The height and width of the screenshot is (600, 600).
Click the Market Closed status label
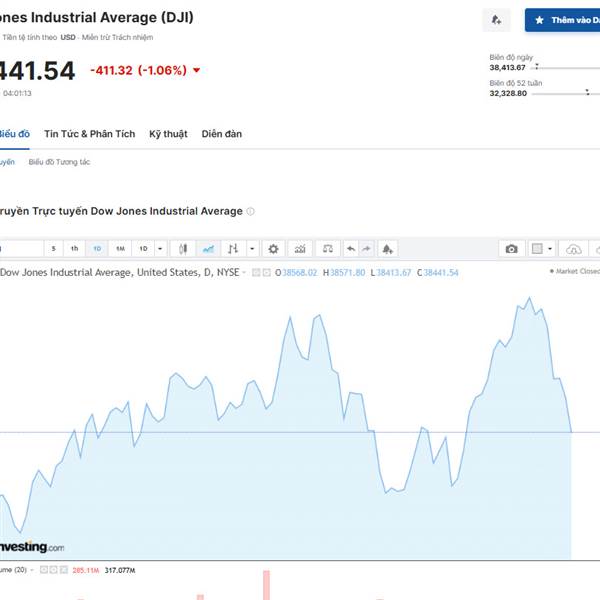click(x=575, y=271)
